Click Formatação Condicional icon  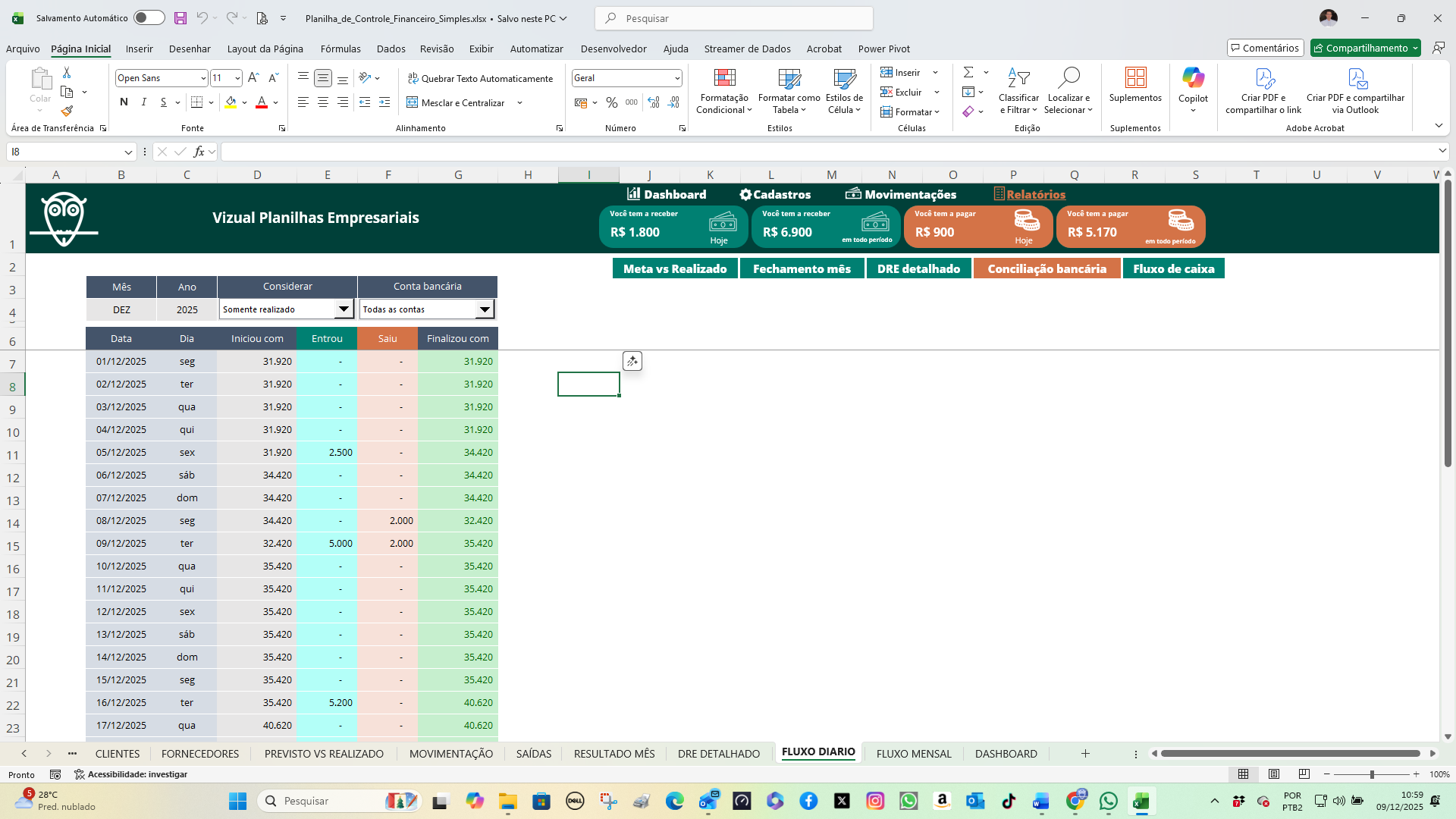click(x=725, y=77)
